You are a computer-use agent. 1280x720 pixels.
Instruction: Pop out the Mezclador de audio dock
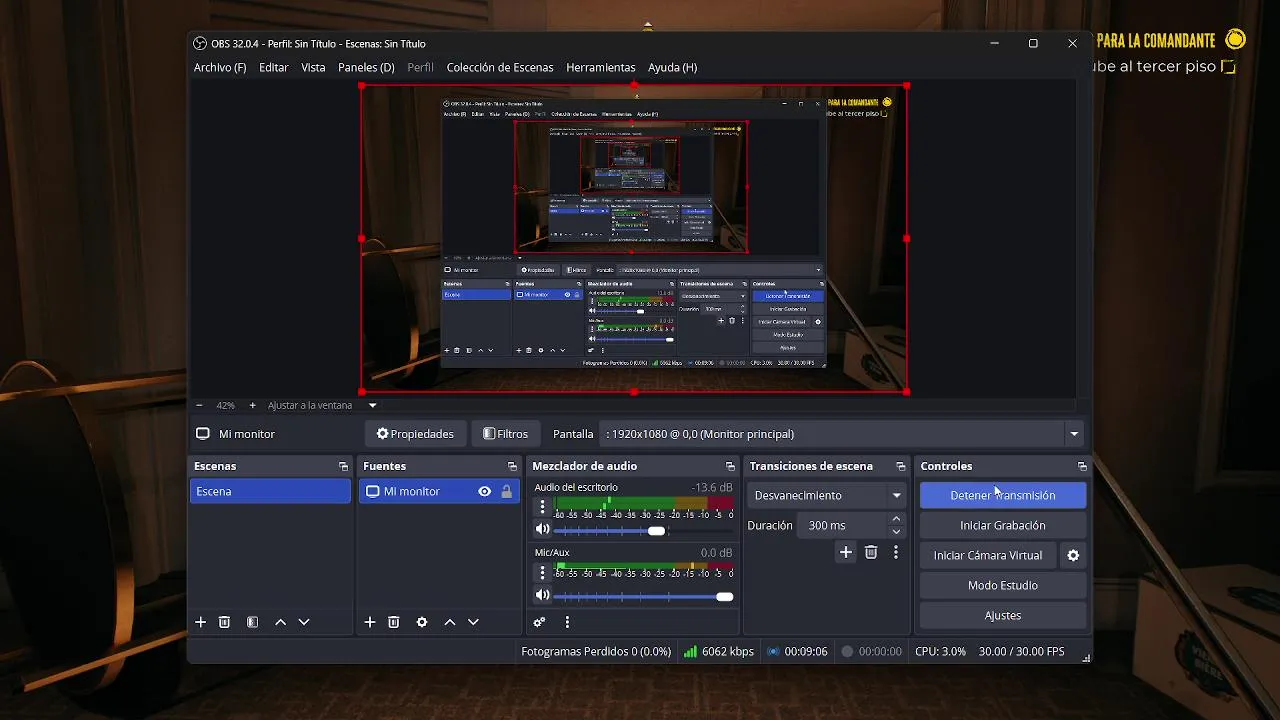click(730, 466)
